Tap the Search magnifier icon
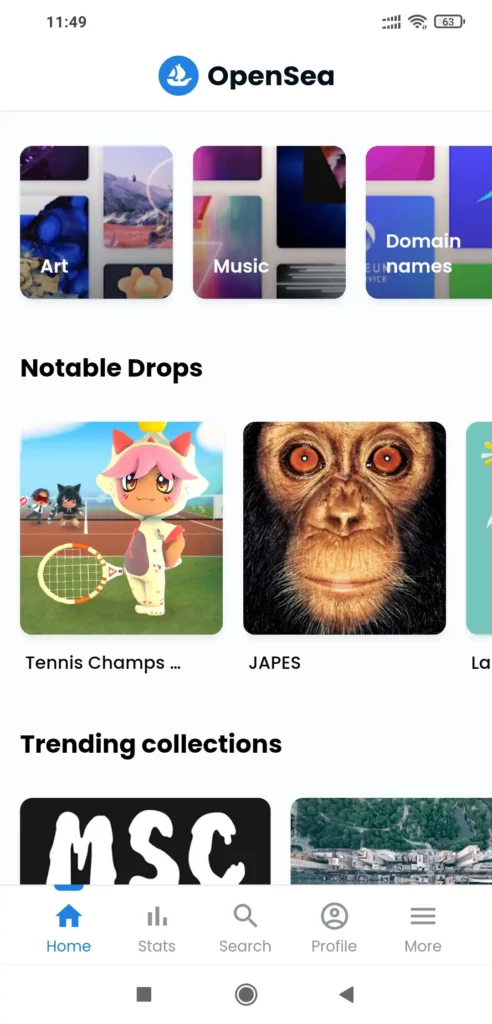Image resolution: width=492 pixels, height=1024 pixels. (245, 916)
